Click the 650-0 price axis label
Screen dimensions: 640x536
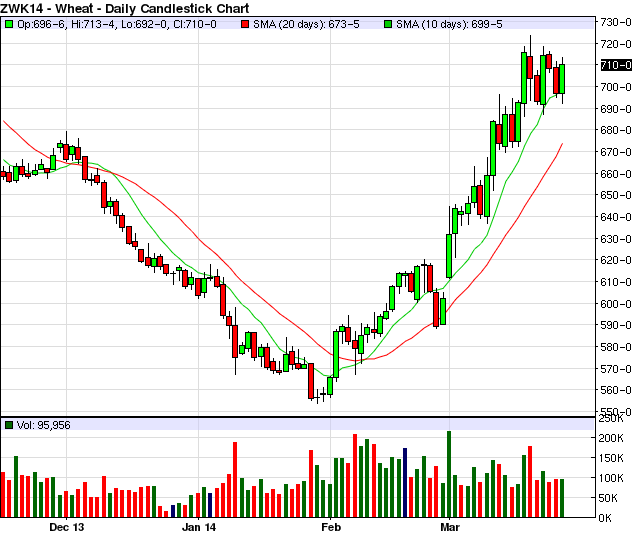(x=616, y=195)
